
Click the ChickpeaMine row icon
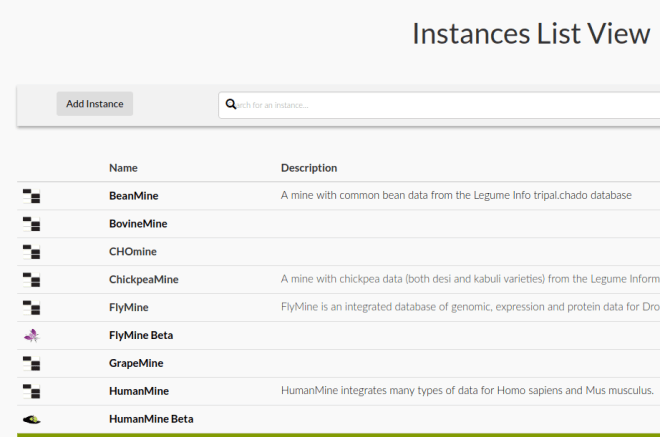(32, 280)
